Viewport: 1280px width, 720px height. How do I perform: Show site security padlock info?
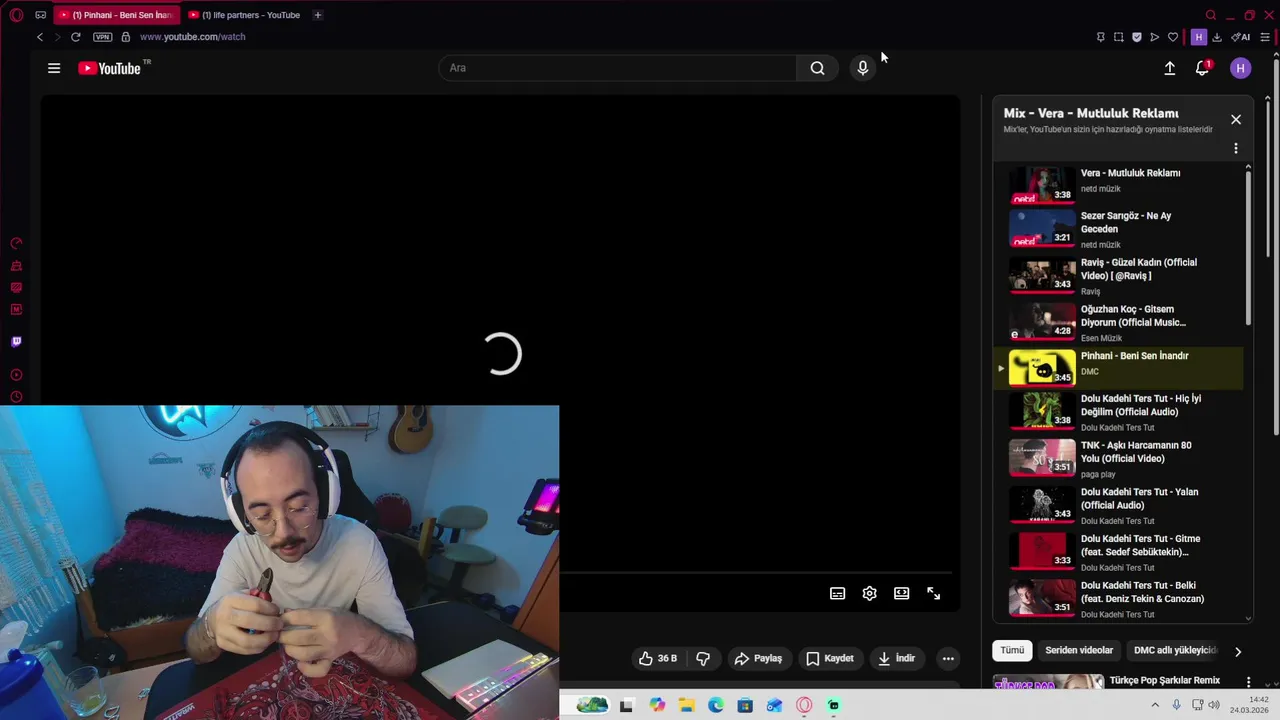125,37
